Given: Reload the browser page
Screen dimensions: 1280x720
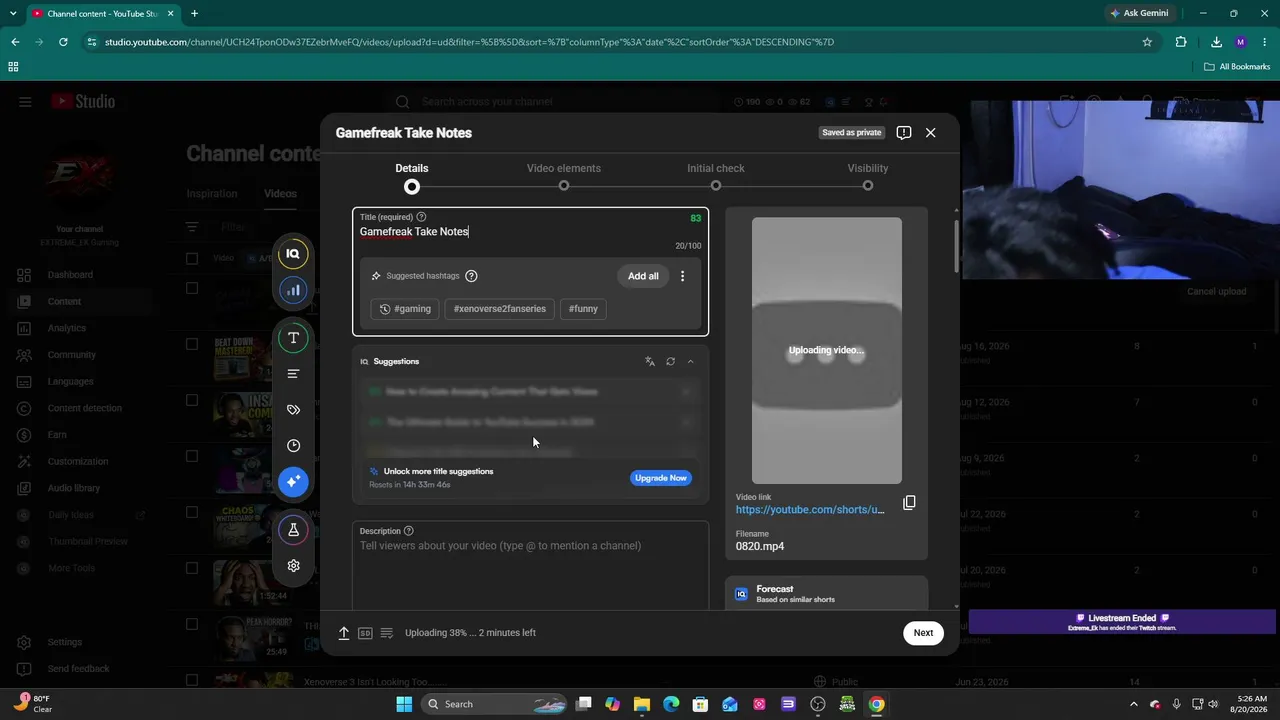Looking at the screenshot, I should 63,42.
